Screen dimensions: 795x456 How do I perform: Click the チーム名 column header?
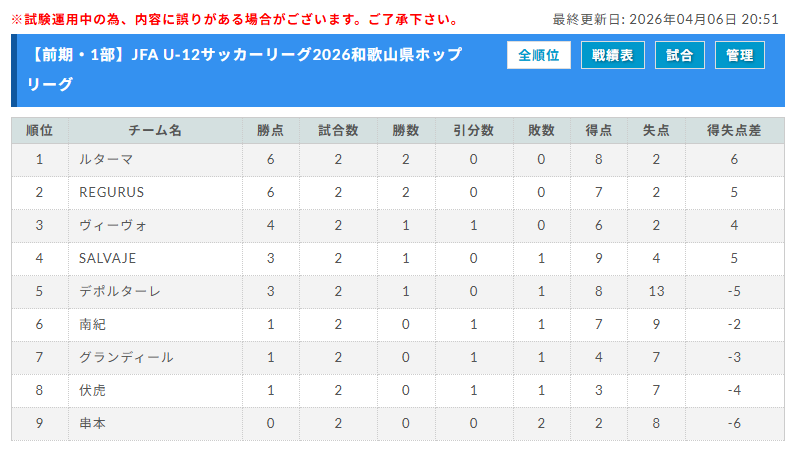155,130
